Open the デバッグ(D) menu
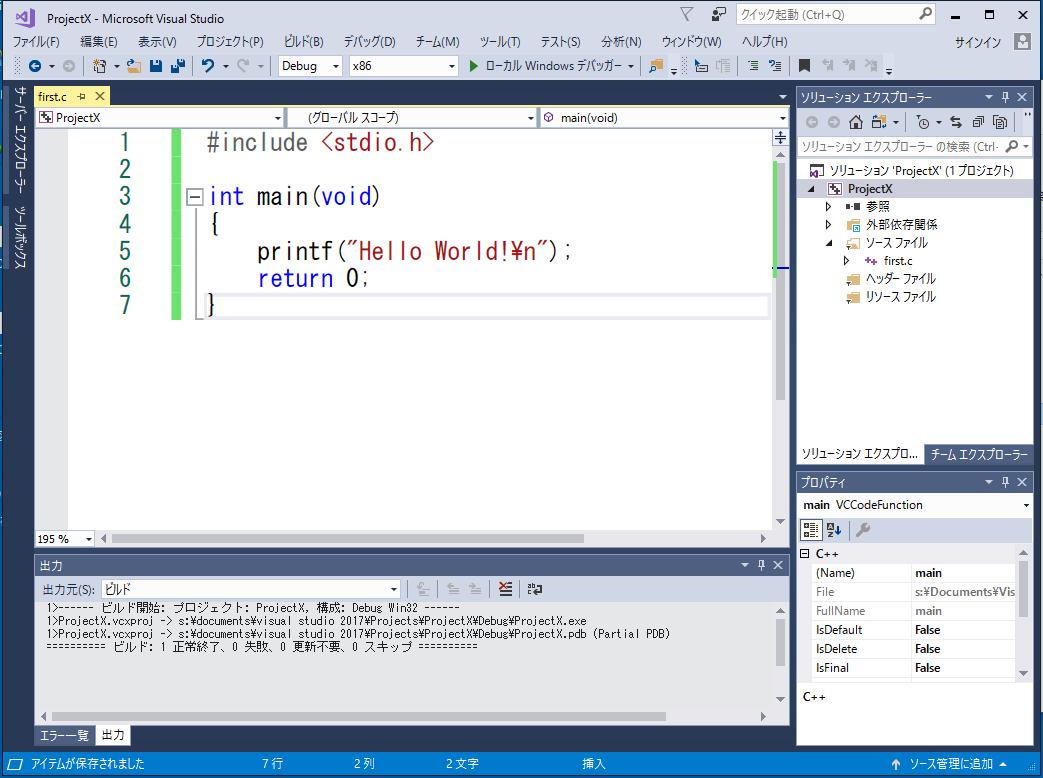 click(369, 42)
